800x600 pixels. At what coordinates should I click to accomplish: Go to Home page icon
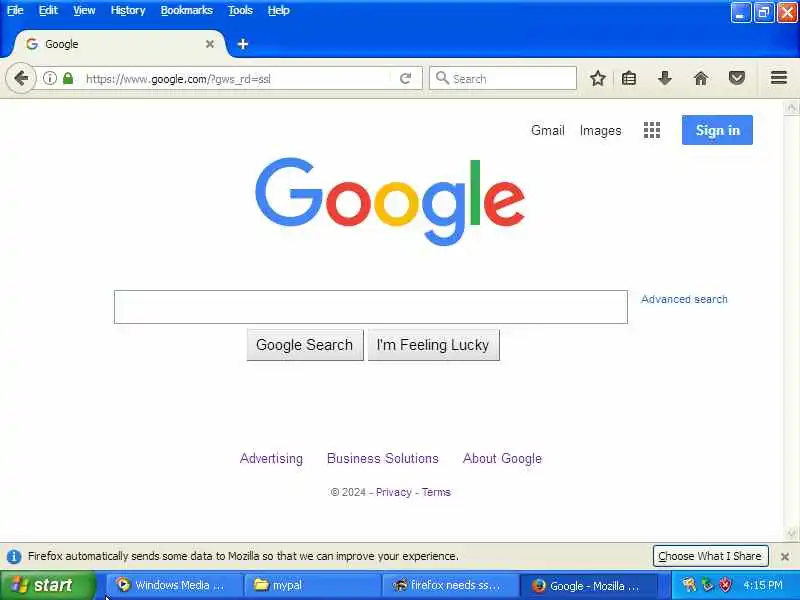click(x=701, y=78)
